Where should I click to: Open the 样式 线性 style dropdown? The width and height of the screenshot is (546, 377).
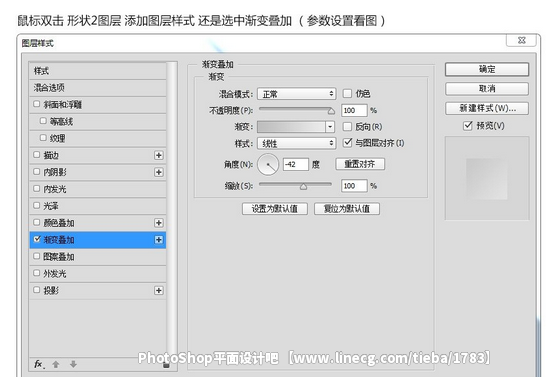(297, 143)
